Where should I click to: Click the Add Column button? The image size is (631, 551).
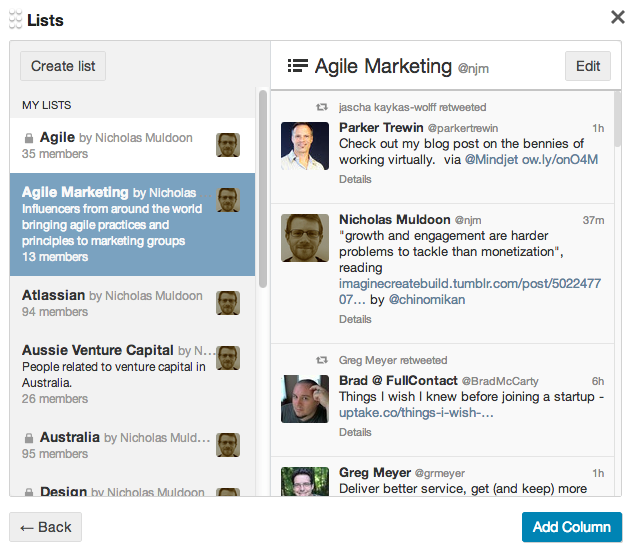tap(571, 527)
